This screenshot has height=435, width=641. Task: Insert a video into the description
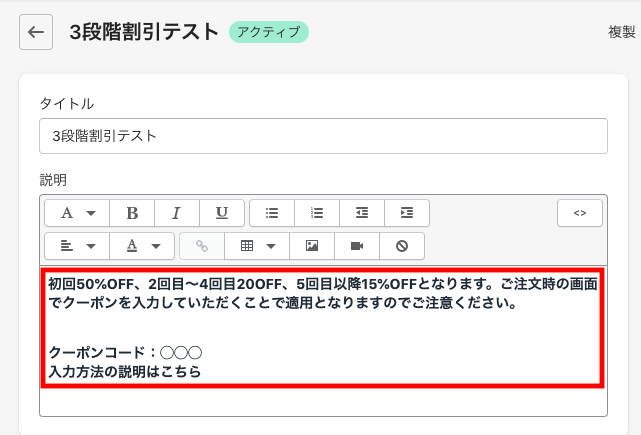(357, 246)
